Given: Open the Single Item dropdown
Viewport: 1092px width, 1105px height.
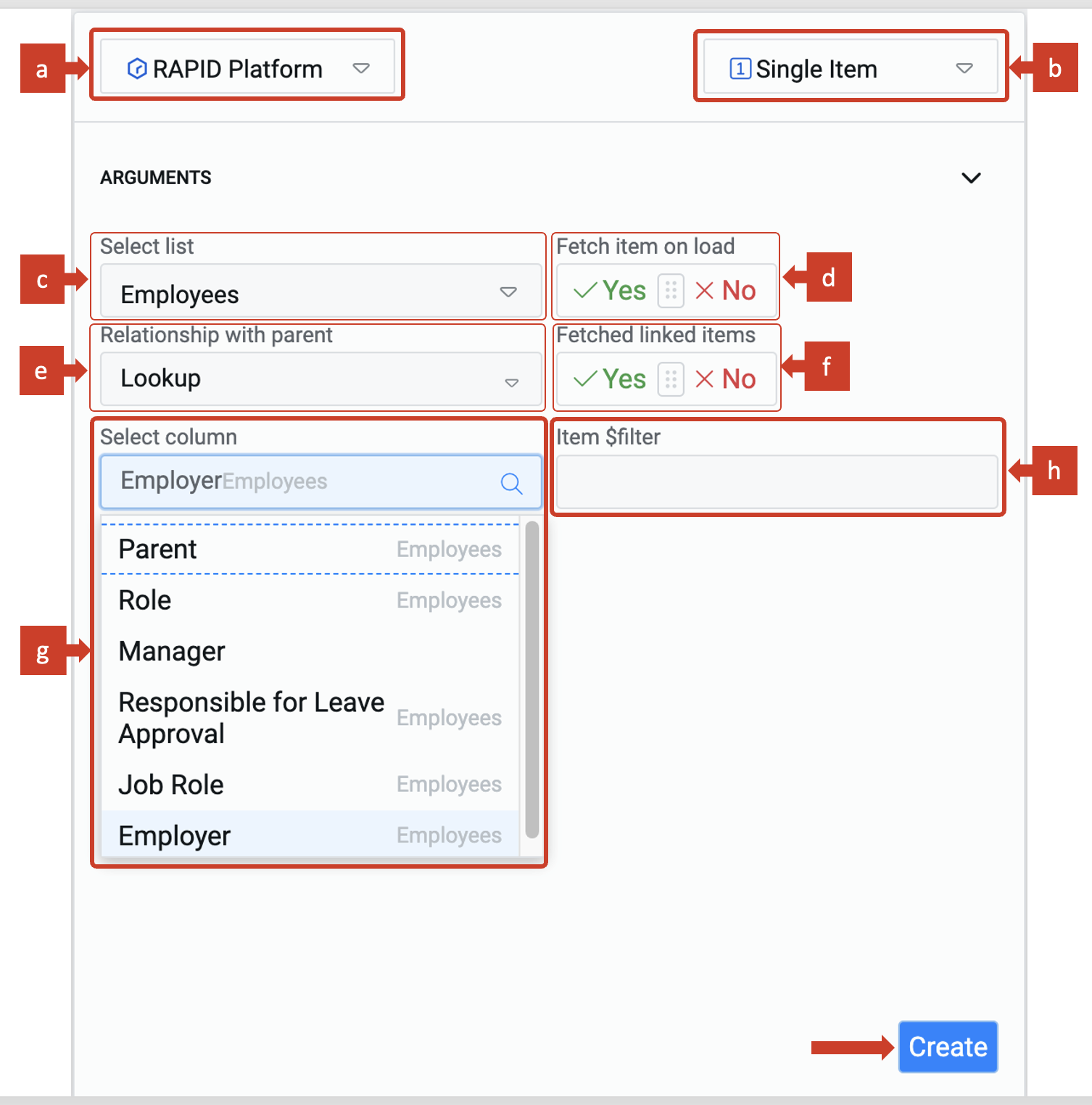Looking at the screenshot, I should [851, 67].
